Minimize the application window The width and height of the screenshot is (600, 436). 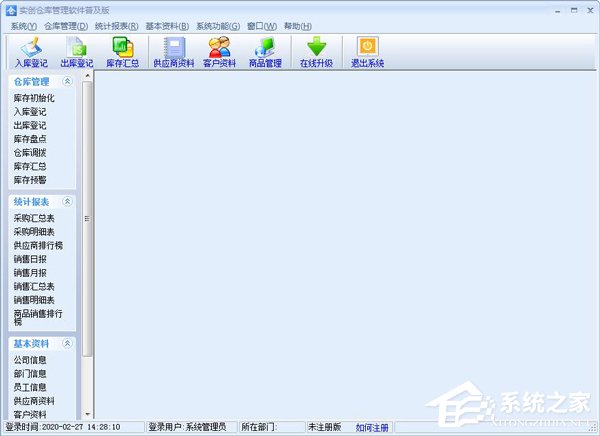point(558,11)
